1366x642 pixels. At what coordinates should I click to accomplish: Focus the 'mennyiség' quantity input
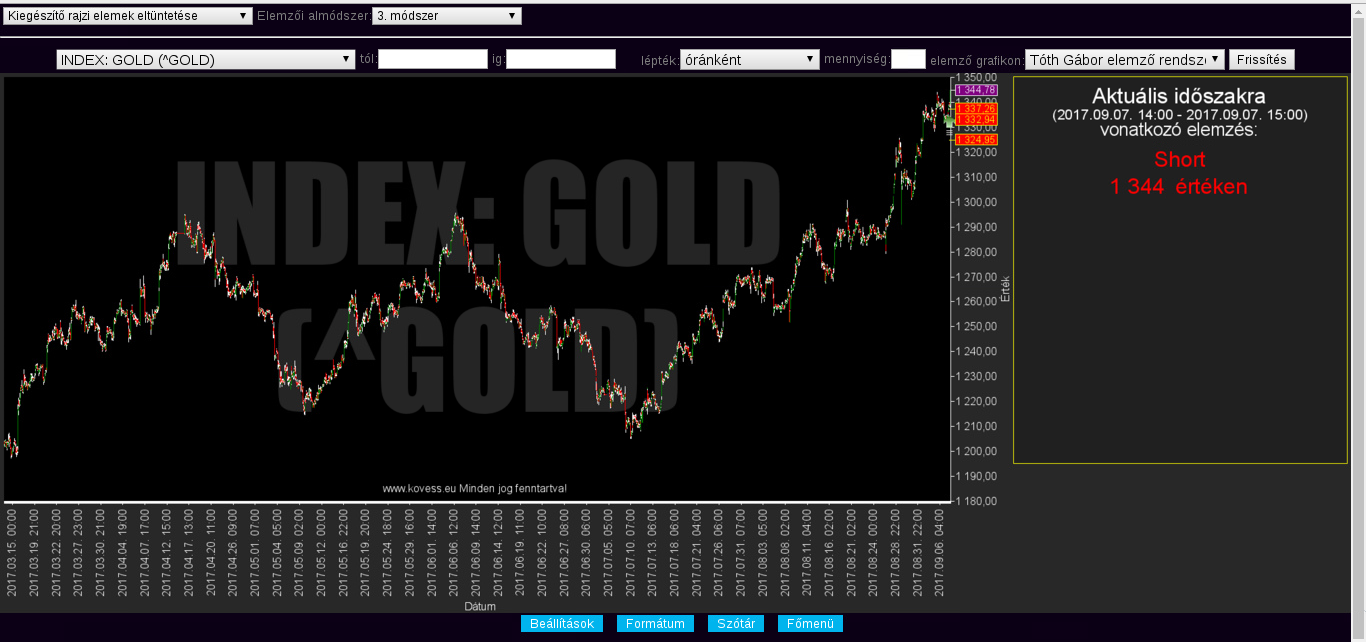click(x=908, y=60)
